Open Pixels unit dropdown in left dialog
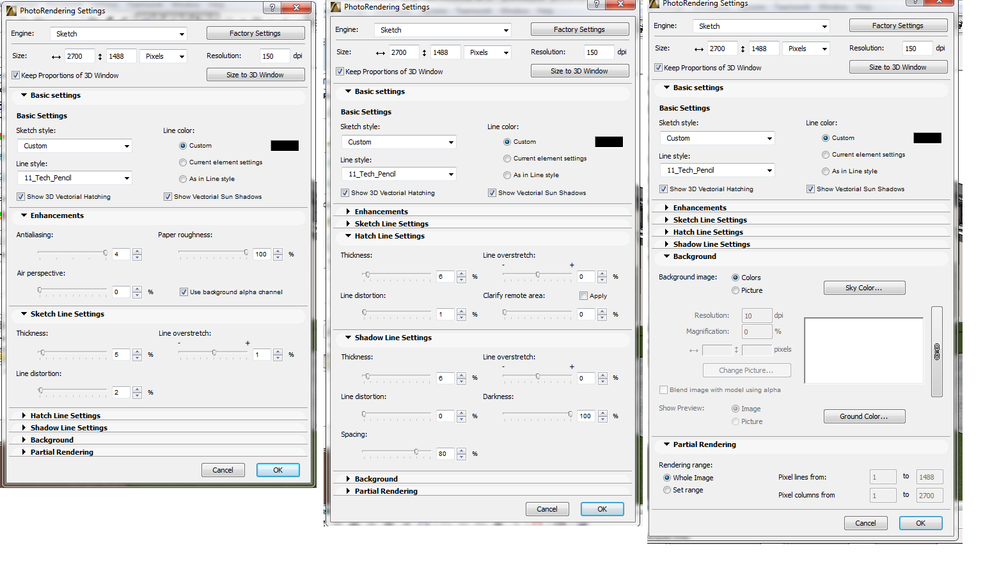The image size is (999, 564). (x=163, y=56)
